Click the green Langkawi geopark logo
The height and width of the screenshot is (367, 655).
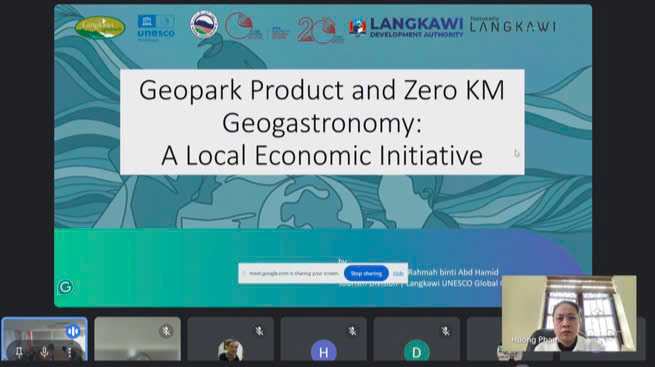[100, 27]
